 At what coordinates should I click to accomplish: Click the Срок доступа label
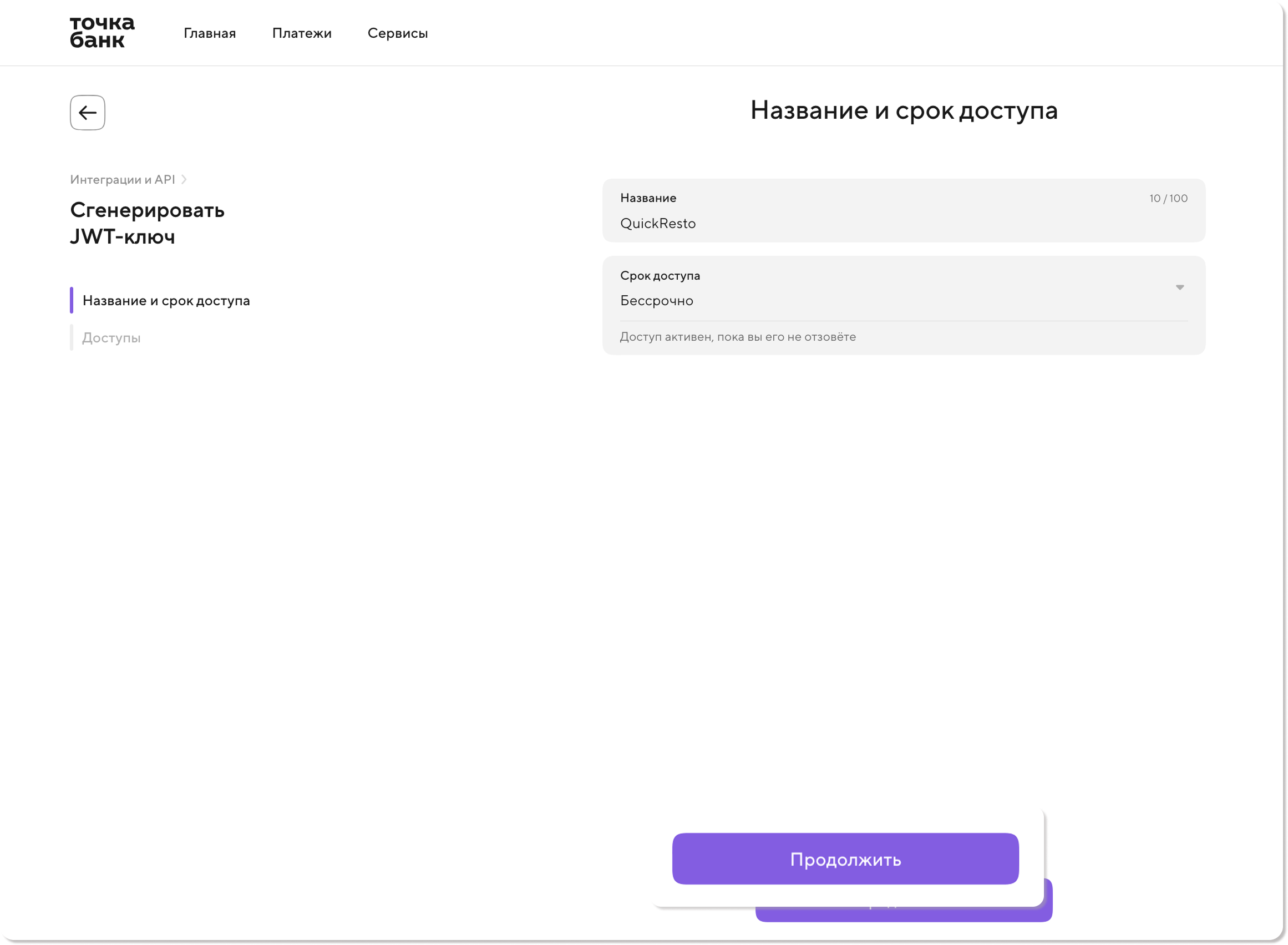660,276
